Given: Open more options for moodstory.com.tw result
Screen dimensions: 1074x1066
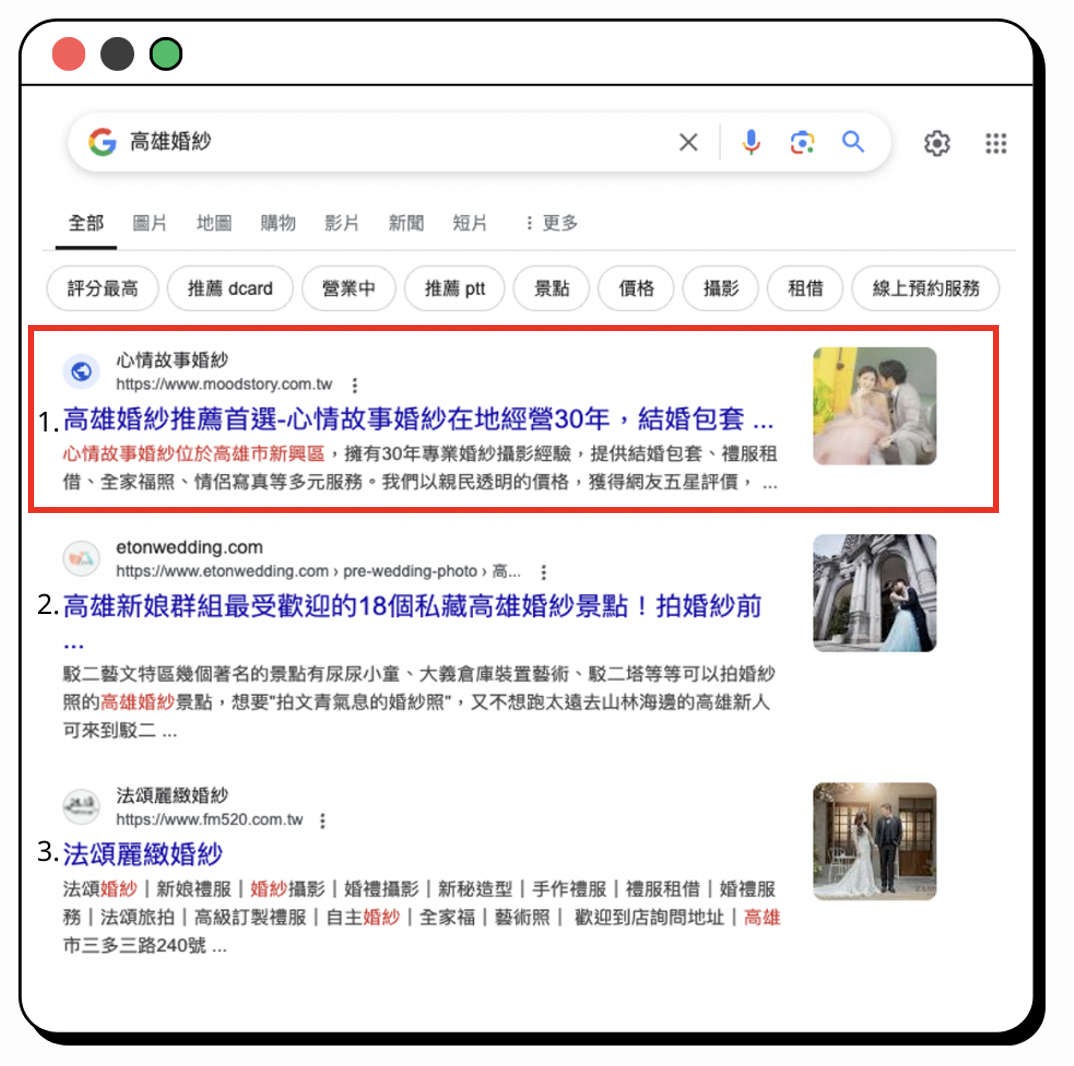Looking at the screenshot, I should tap(354, 385).
